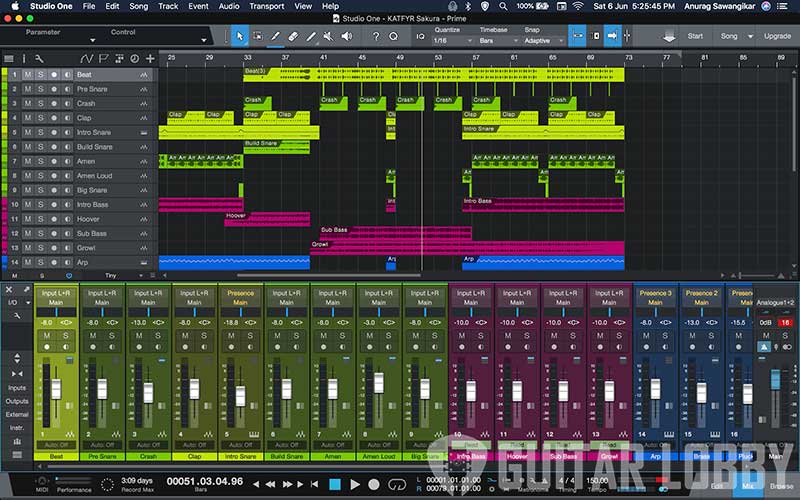
Task: Solo mixer channel 5 Intro Snare
Action: click(250, 336)
